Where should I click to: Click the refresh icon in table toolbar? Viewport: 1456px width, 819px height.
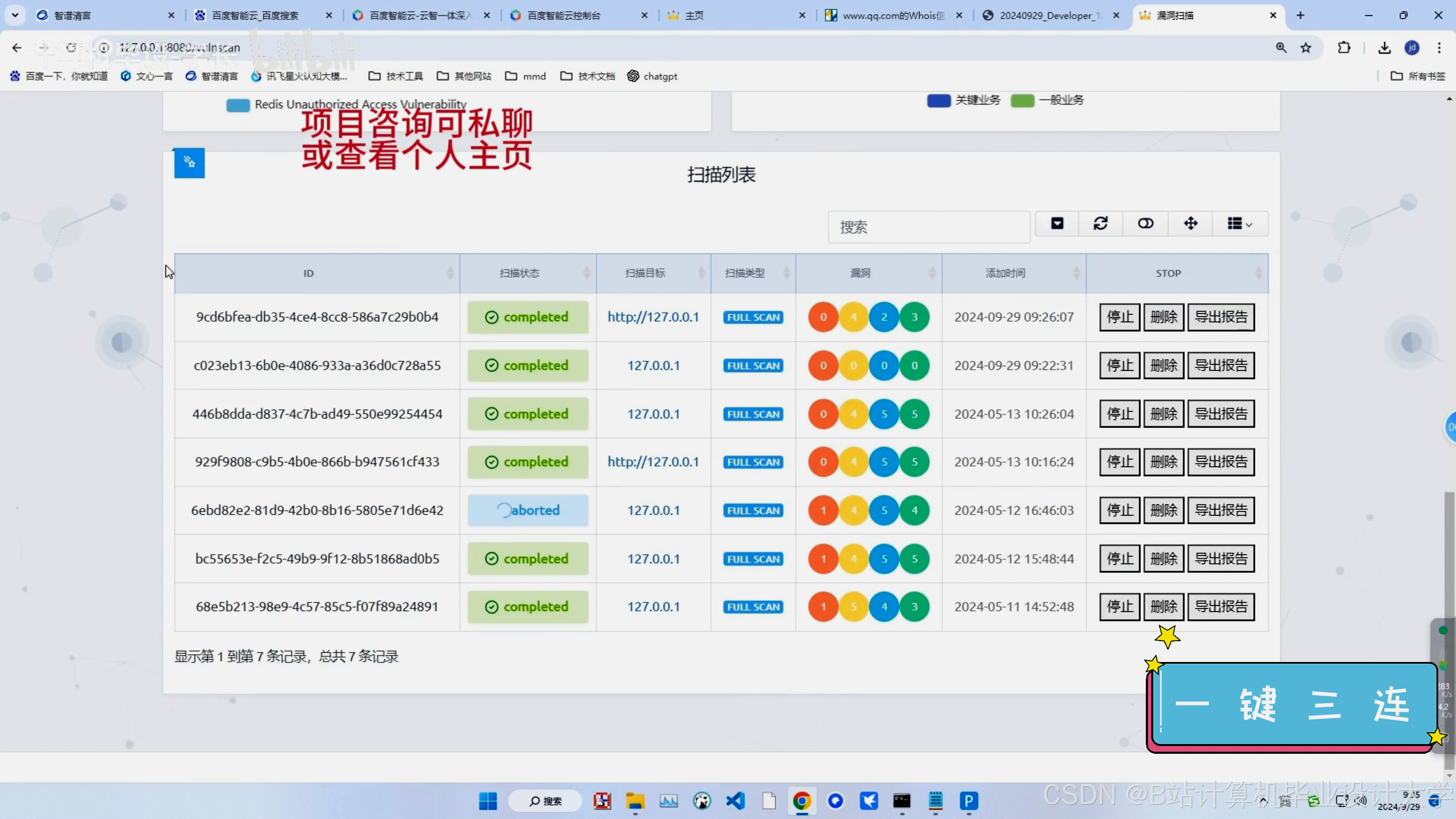point(1100,224)
